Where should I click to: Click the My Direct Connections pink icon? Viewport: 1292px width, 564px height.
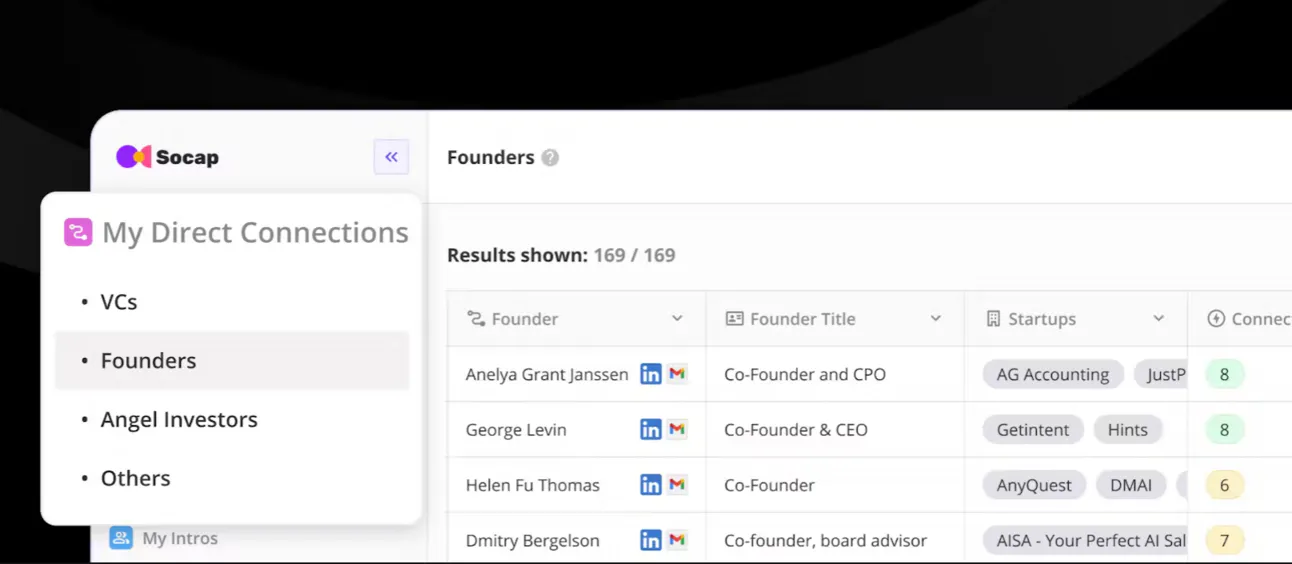point(78,232)
